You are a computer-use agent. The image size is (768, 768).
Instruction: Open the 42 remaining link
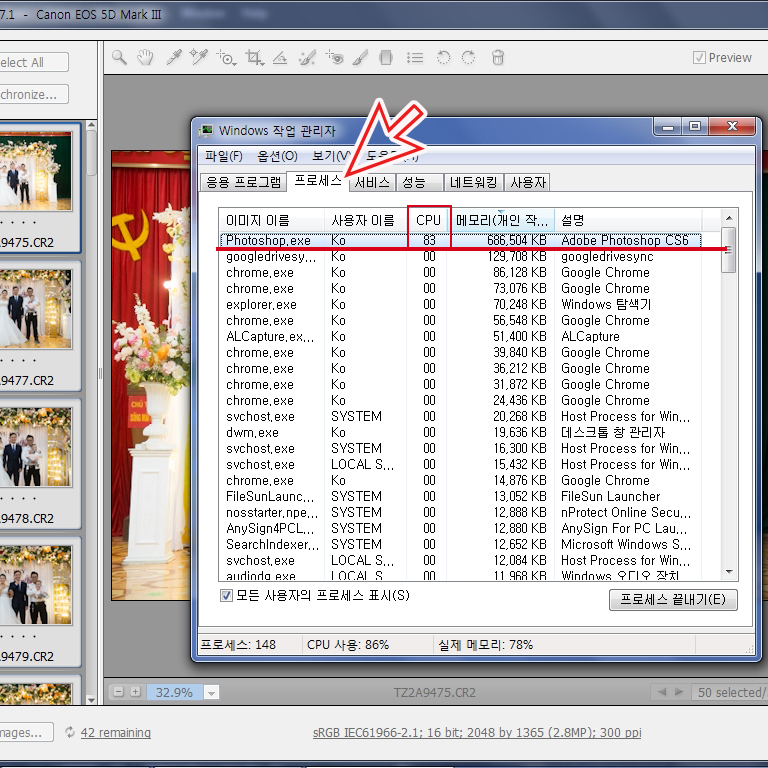116,732
